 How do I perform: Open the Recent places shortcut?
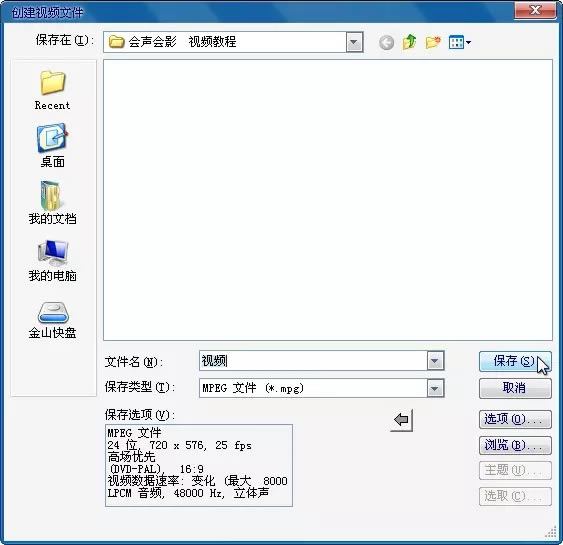[x=52, y=90]
